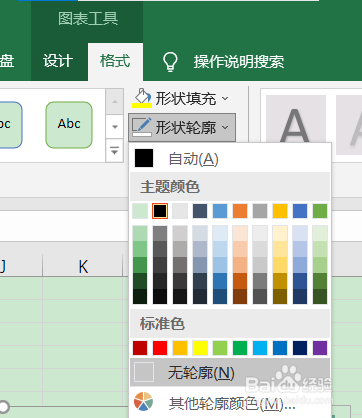Click the gray no-outline square icon
Viewport: 362px width, 418px height.
pos(144,372)
